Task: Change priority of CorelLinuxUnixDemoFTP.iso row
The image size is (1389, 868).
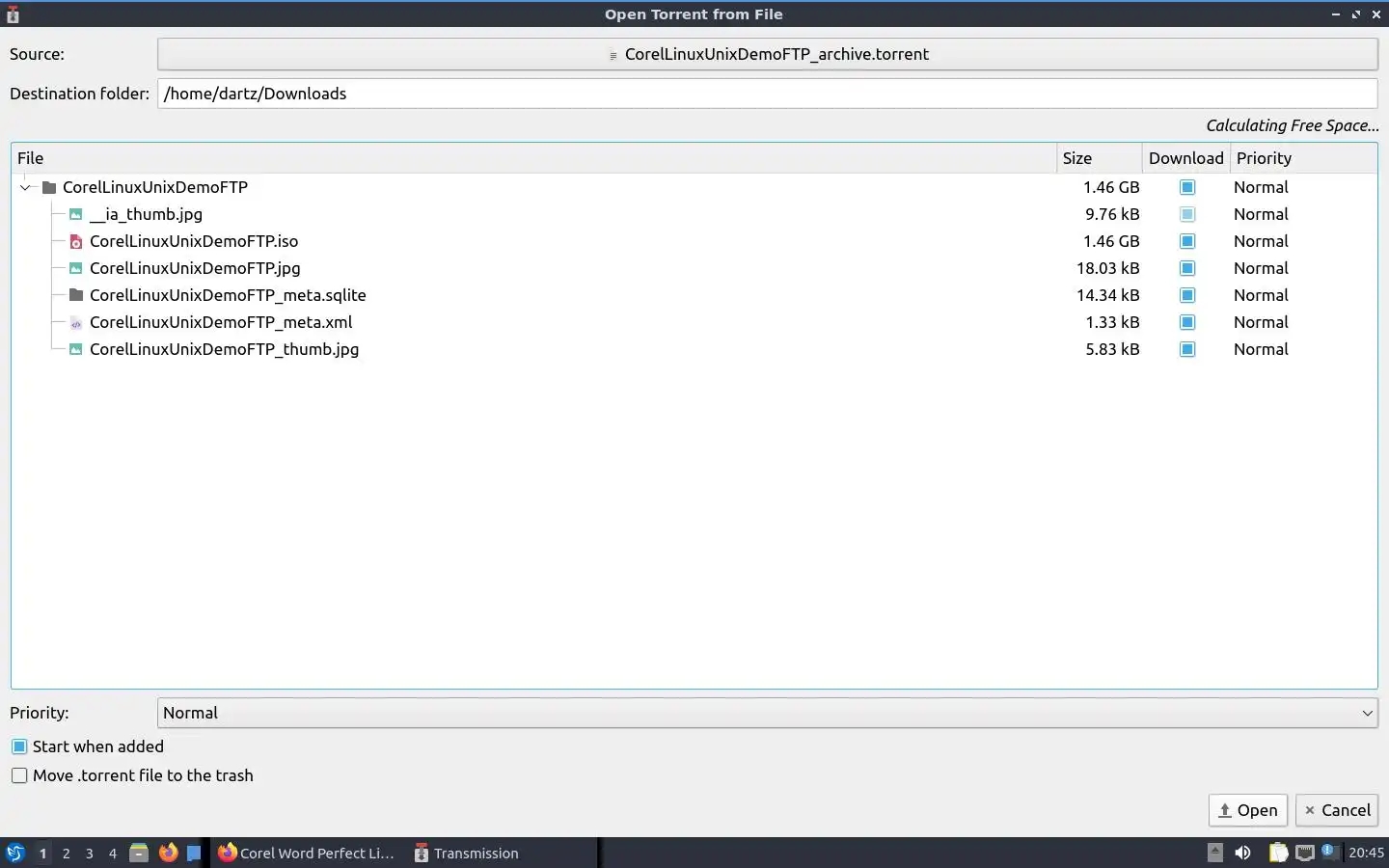Action: coord(1261,241)
